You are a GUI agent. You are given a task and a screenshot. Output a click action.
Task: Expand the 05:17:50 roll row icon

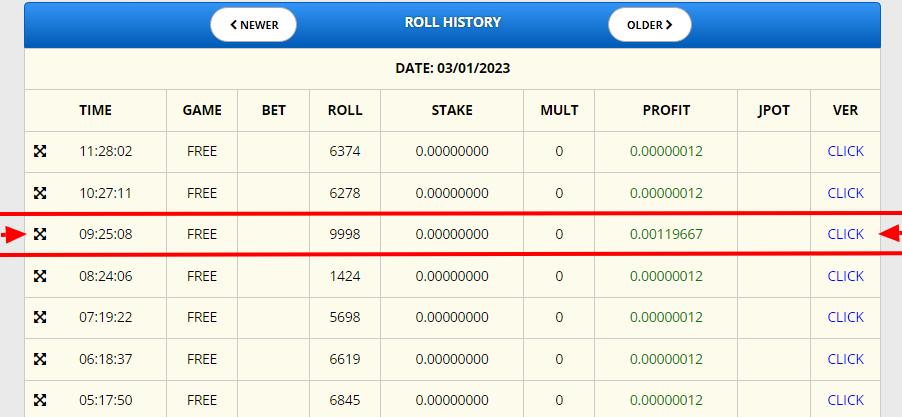pyautogui.click(x=40, y=400)
